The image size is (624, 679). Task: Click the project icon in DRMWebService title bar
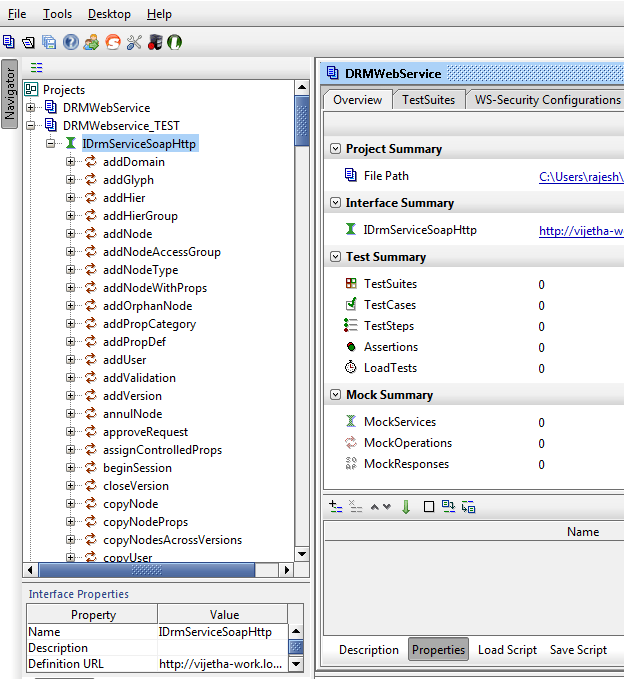[333, 73]
